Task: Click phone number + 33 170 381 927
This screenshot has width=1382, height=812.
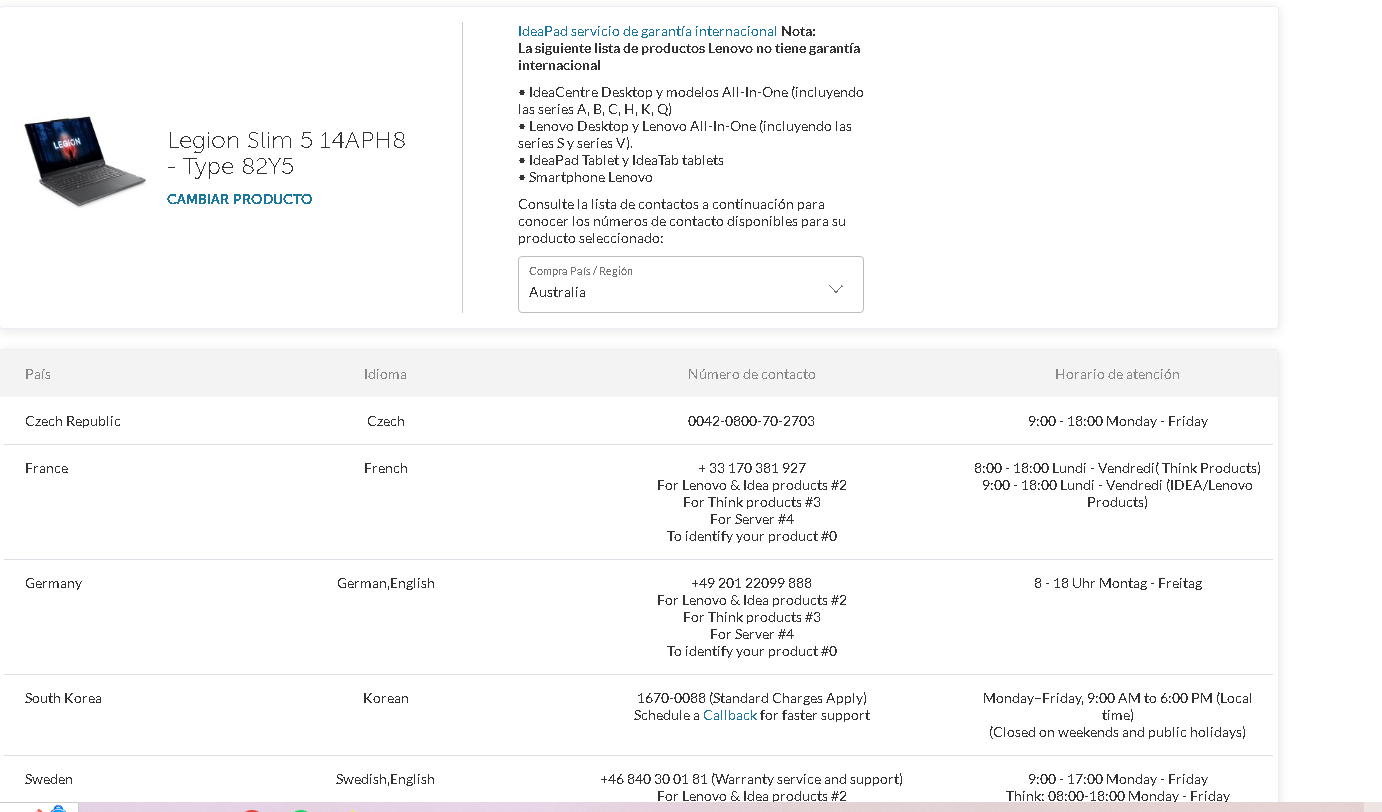Action: click(752, 468)
